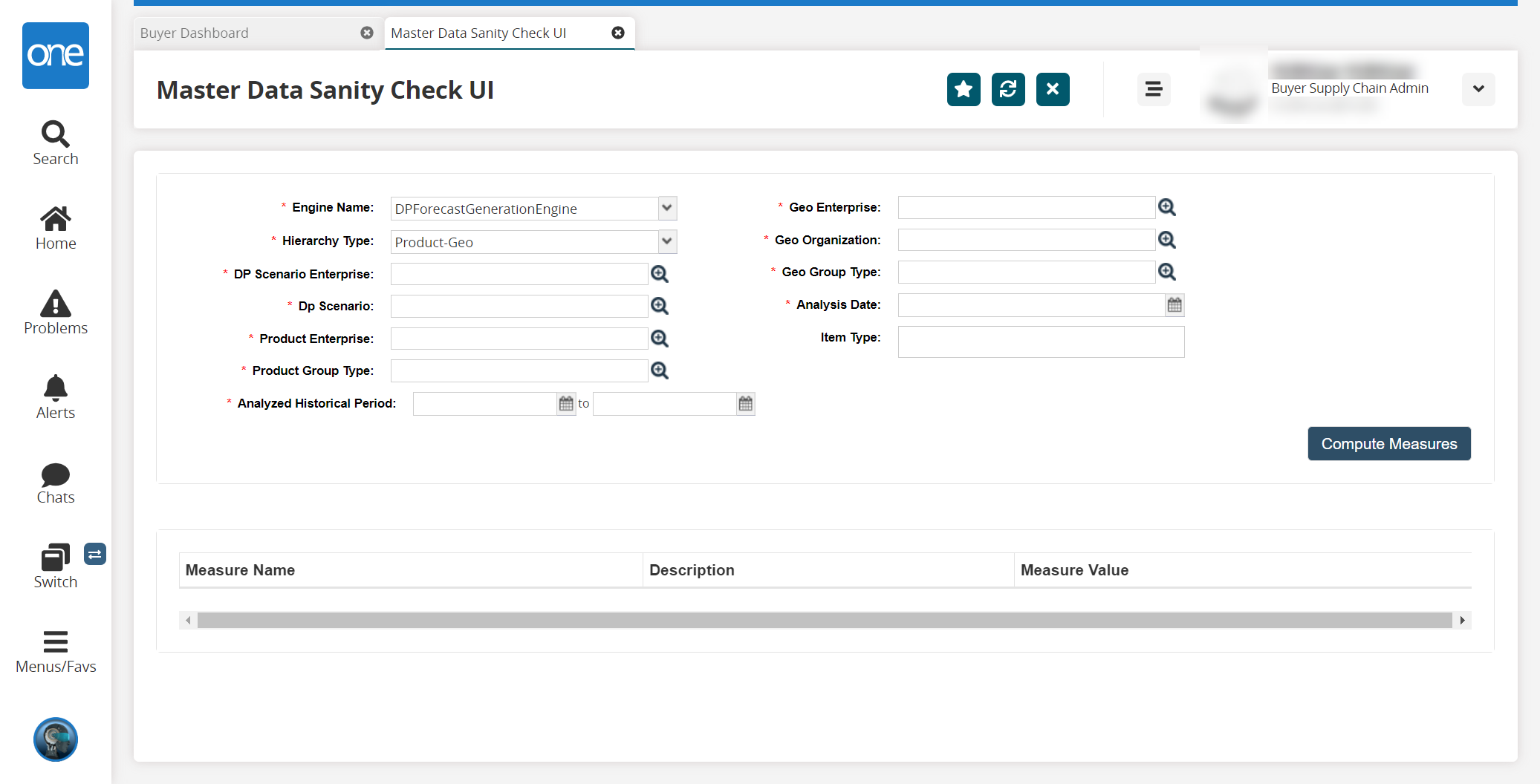Click the Measure Name column header
This screenshot has height=784, width=1540.
click(241, 570)
